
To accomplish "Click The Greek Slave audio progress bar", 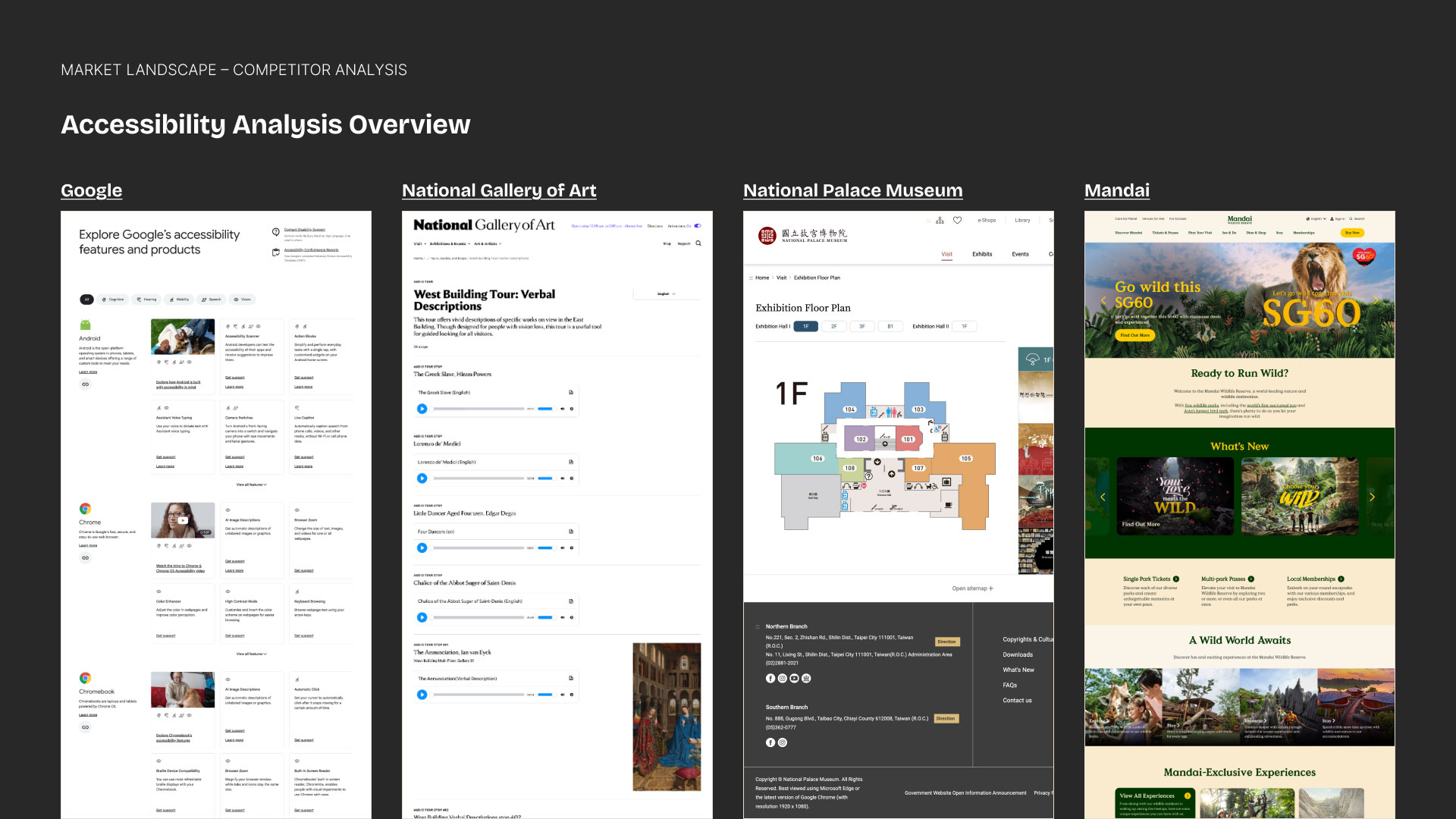I will 479,409.
